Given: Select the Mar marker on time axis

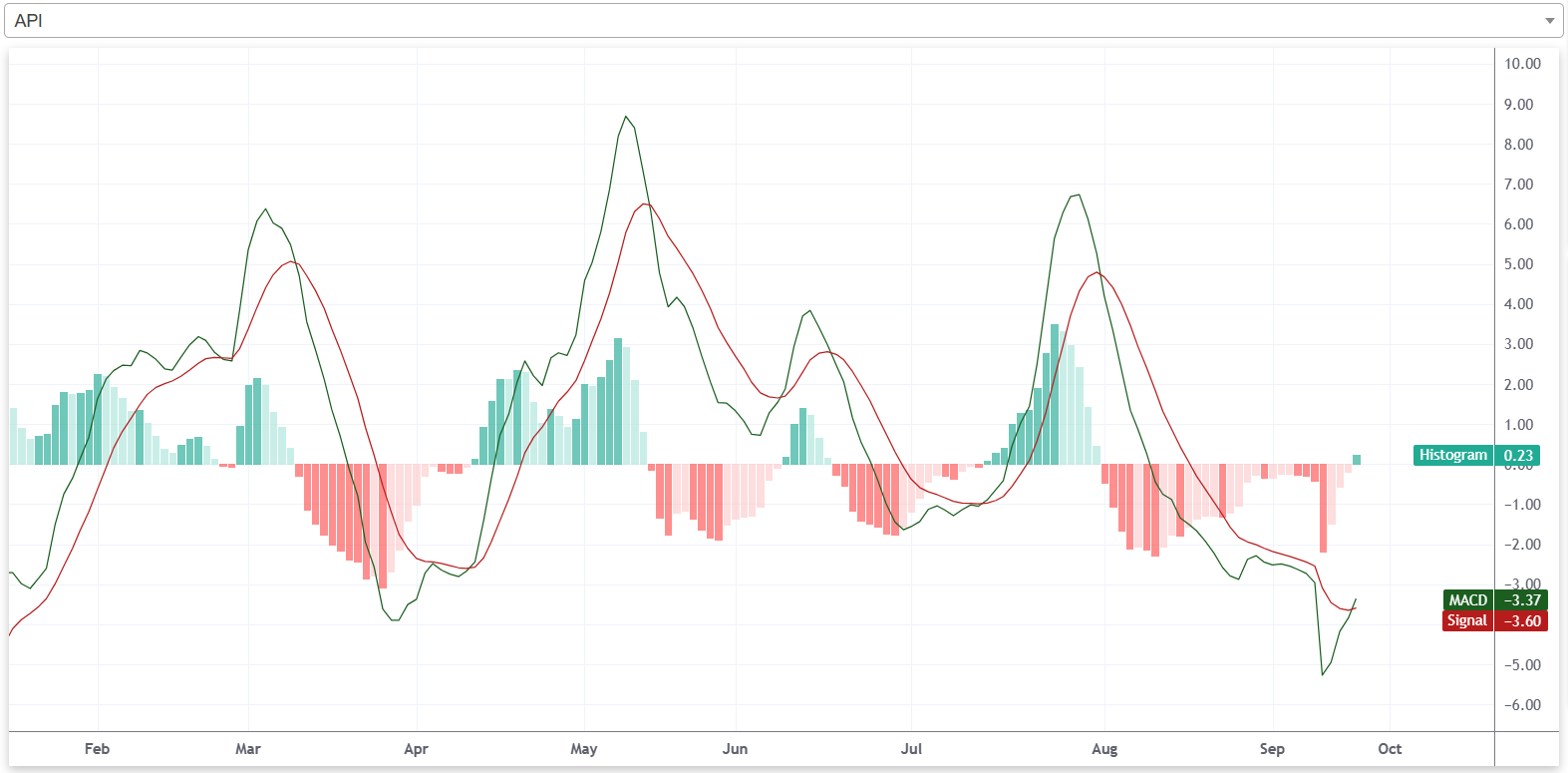Looking at the screenshot, I should [247, 749].
